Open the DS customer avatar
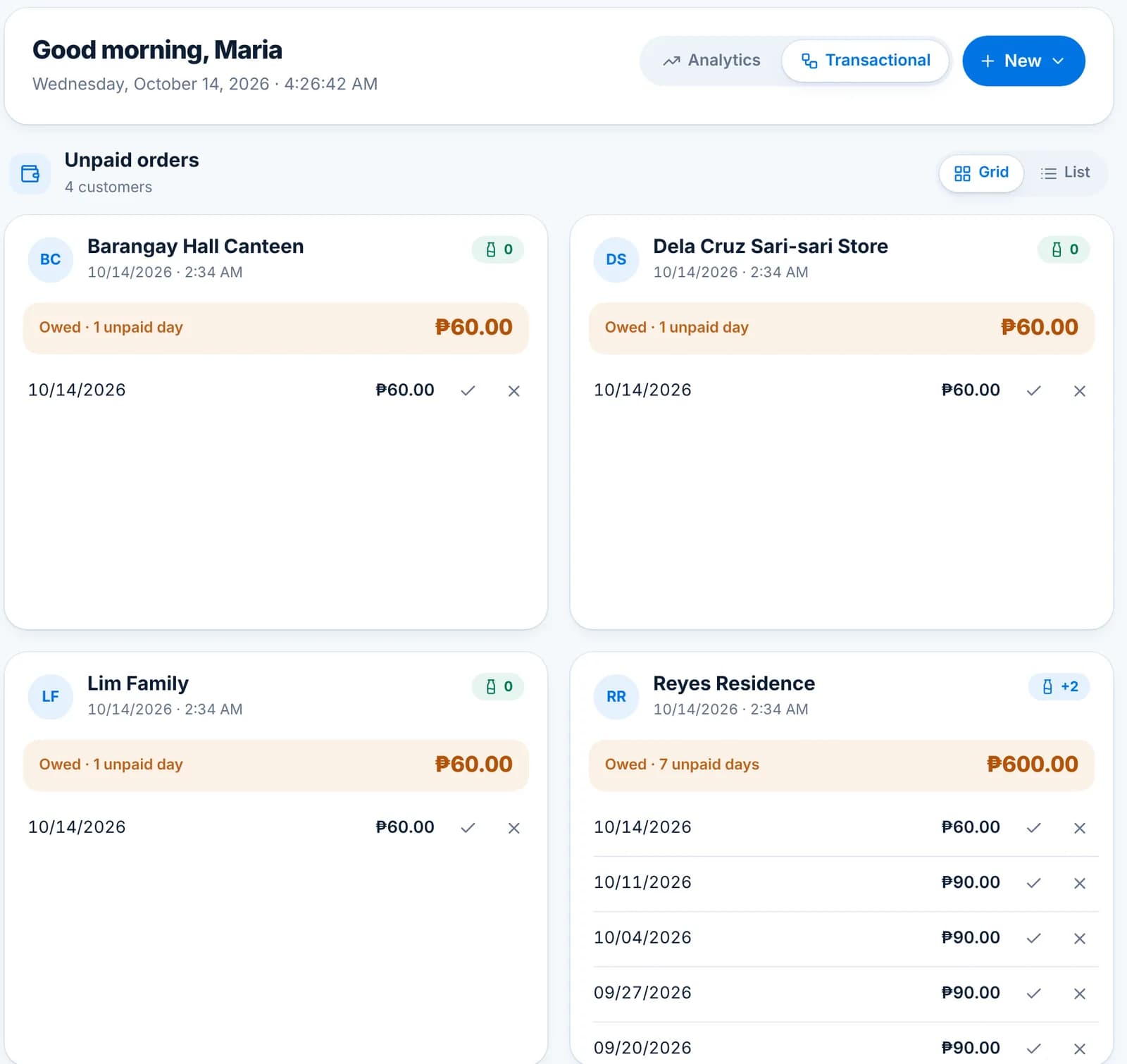 tap(616, 259)
